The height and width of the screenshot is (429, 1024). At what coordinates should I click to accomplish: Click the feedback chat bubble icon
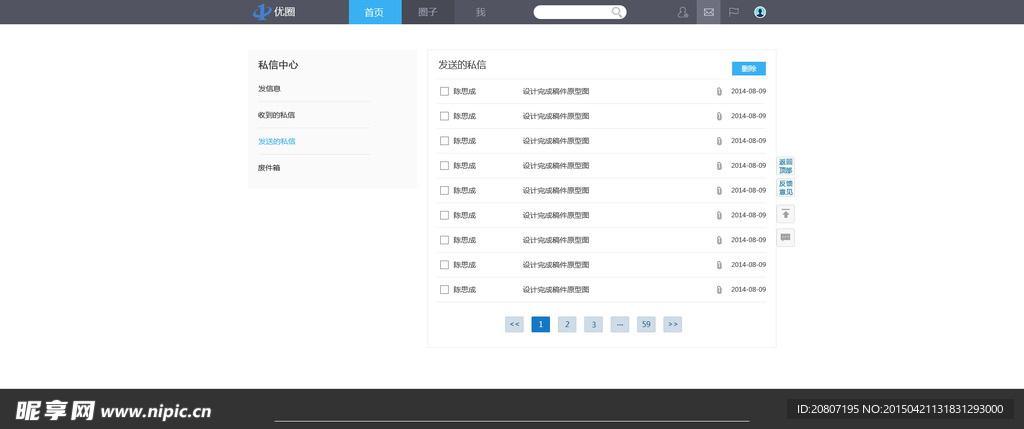click(786, 238)
